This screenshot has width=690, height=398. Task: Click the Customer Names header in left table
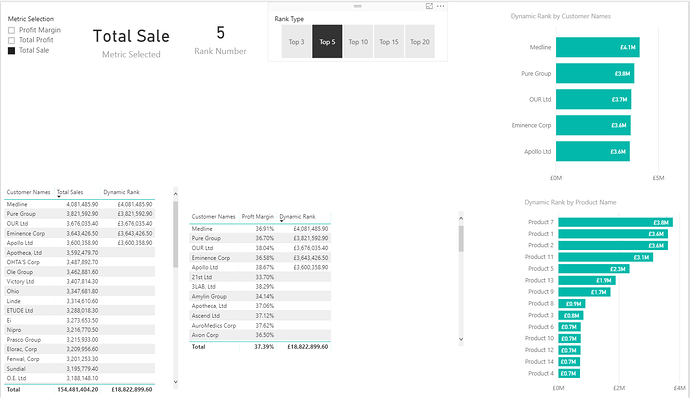29,192
